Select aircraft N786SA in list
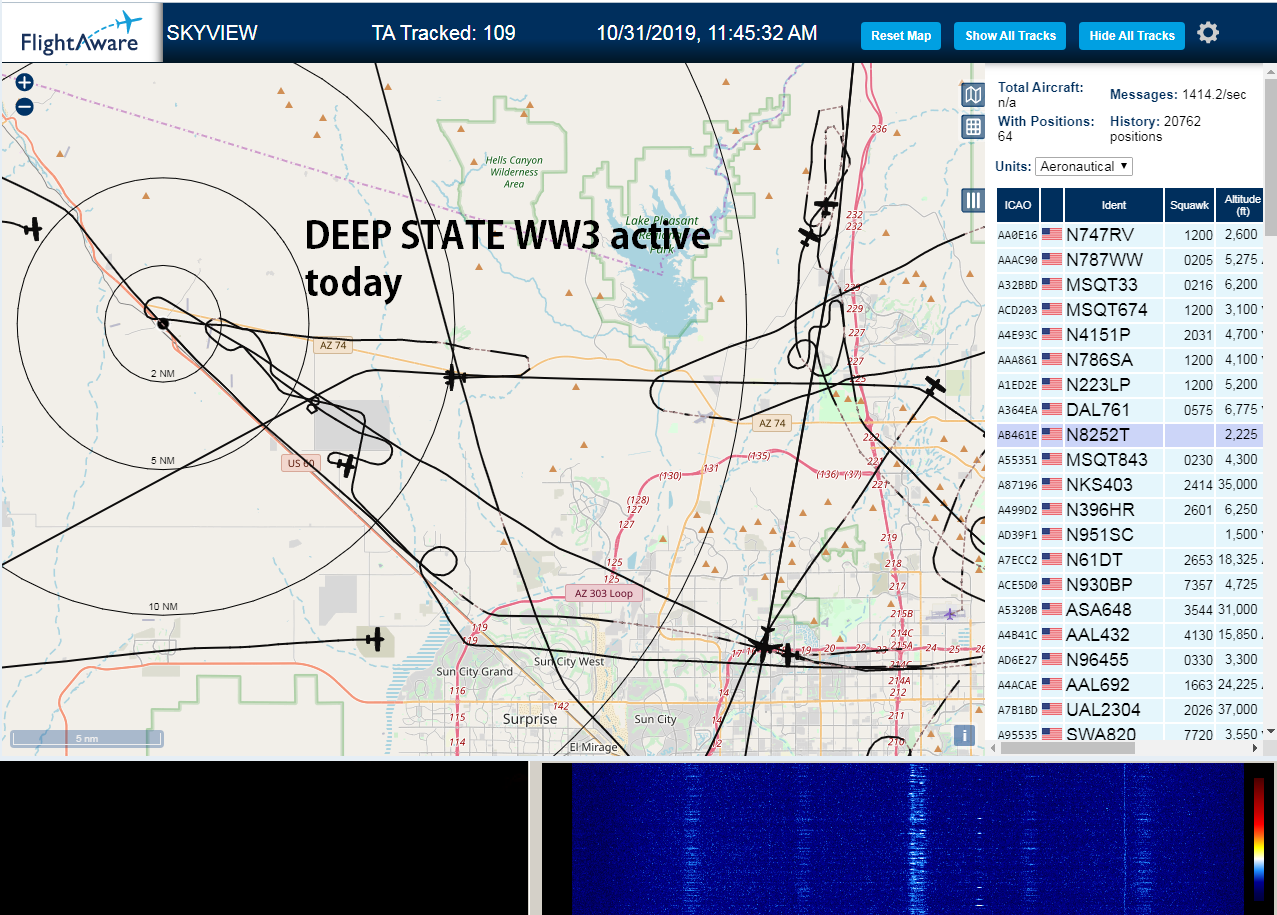The height and width of the screenshot is (915, 1277). click(1130, 359)
